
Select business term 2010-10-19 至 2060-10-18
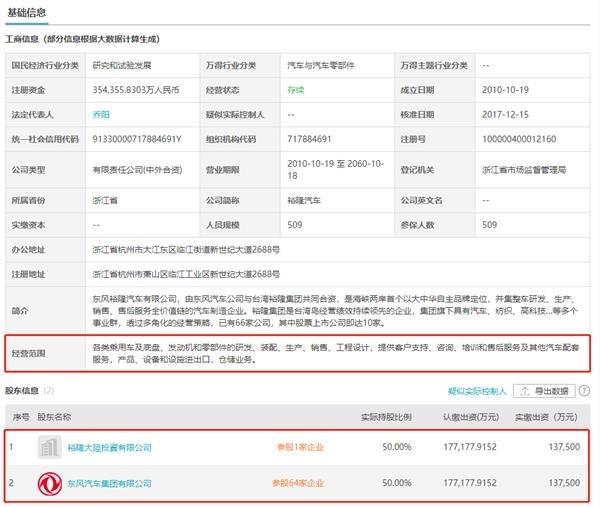pos(335,170)
